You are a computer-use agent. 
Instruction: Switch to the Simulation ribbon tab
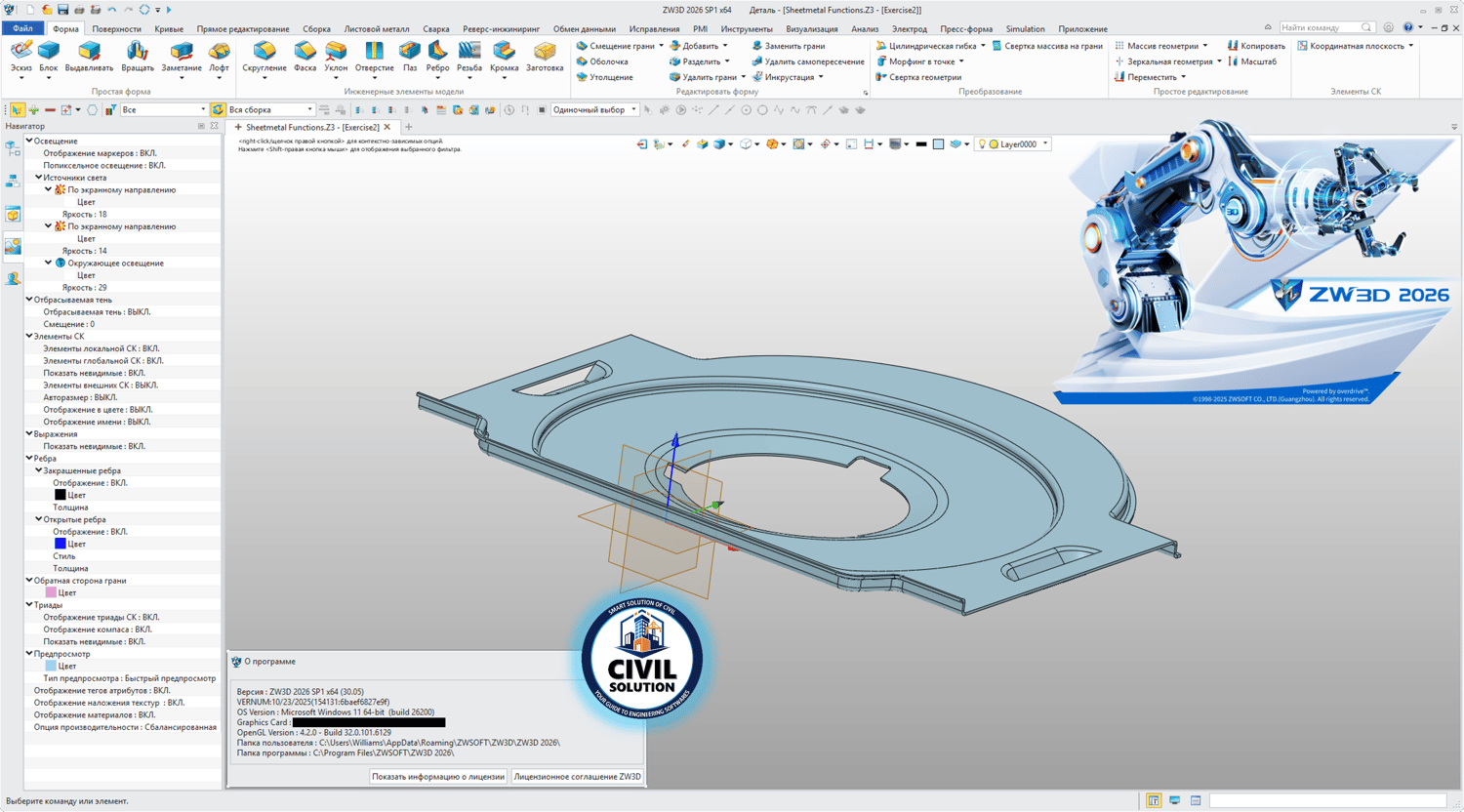[1025, 28]
